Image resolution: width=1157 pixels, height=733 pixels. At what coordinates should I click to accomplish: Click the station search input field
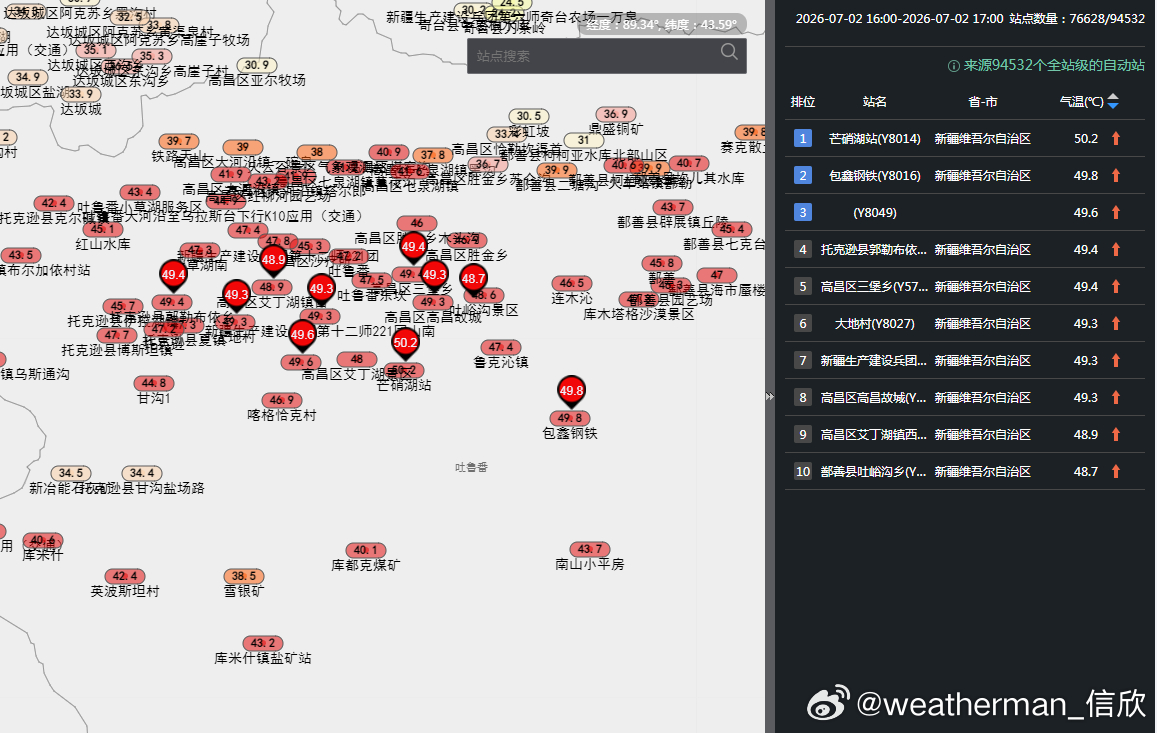point(607,56)
